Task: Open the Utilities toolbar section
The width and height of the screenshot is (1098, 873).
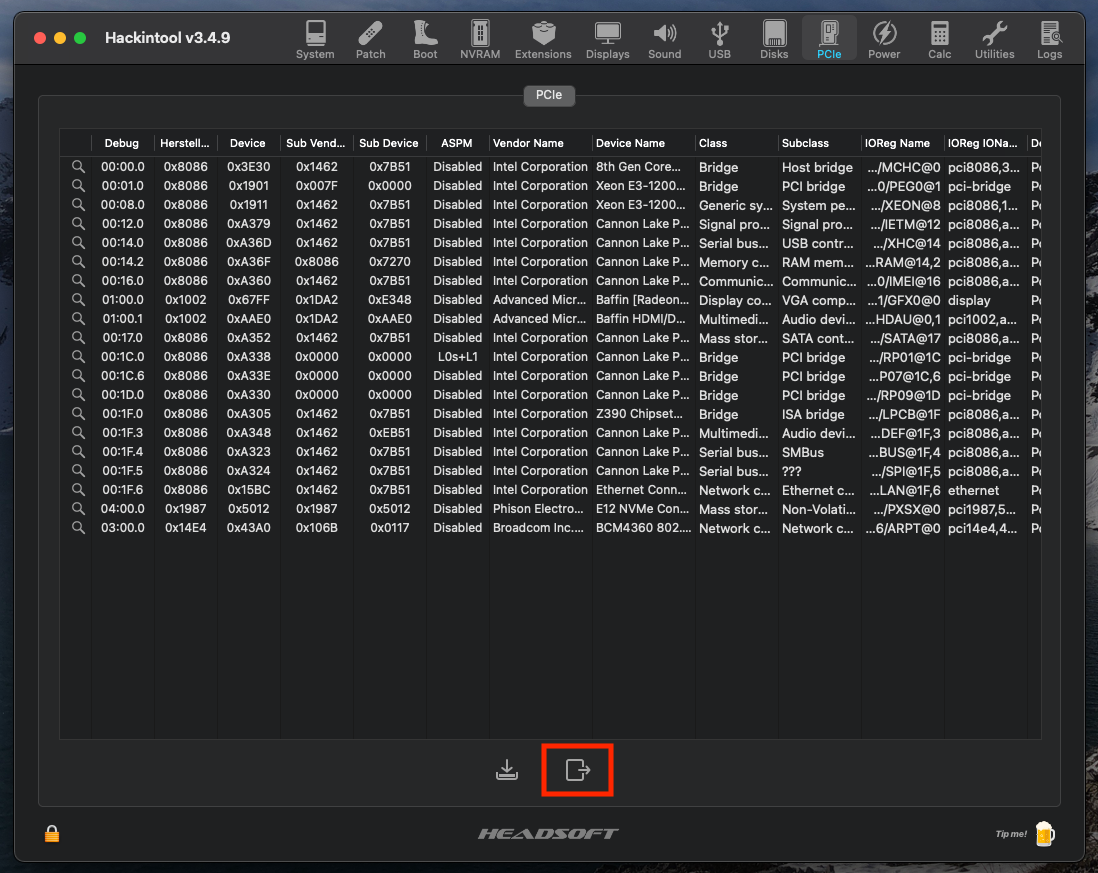Action: (994, 39)
